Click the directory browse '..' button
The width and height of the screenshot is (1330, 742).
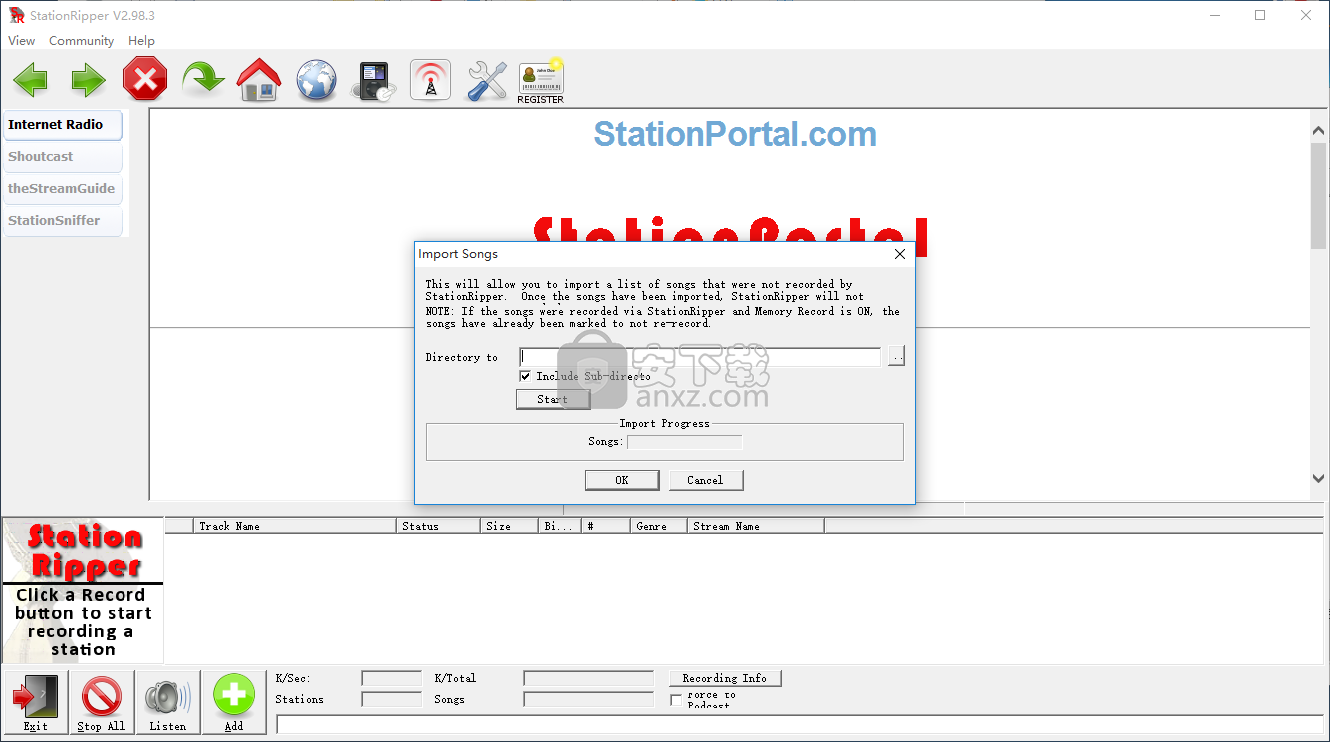point(896,357)
